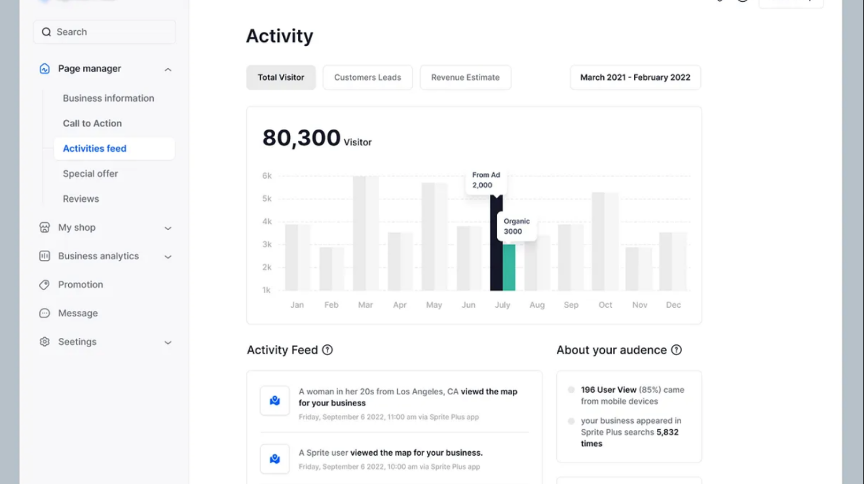Open the March 2021 - February 2022 date range
Image resolution: width=864 pixels, height=484 pixels.
click(635, 78)
